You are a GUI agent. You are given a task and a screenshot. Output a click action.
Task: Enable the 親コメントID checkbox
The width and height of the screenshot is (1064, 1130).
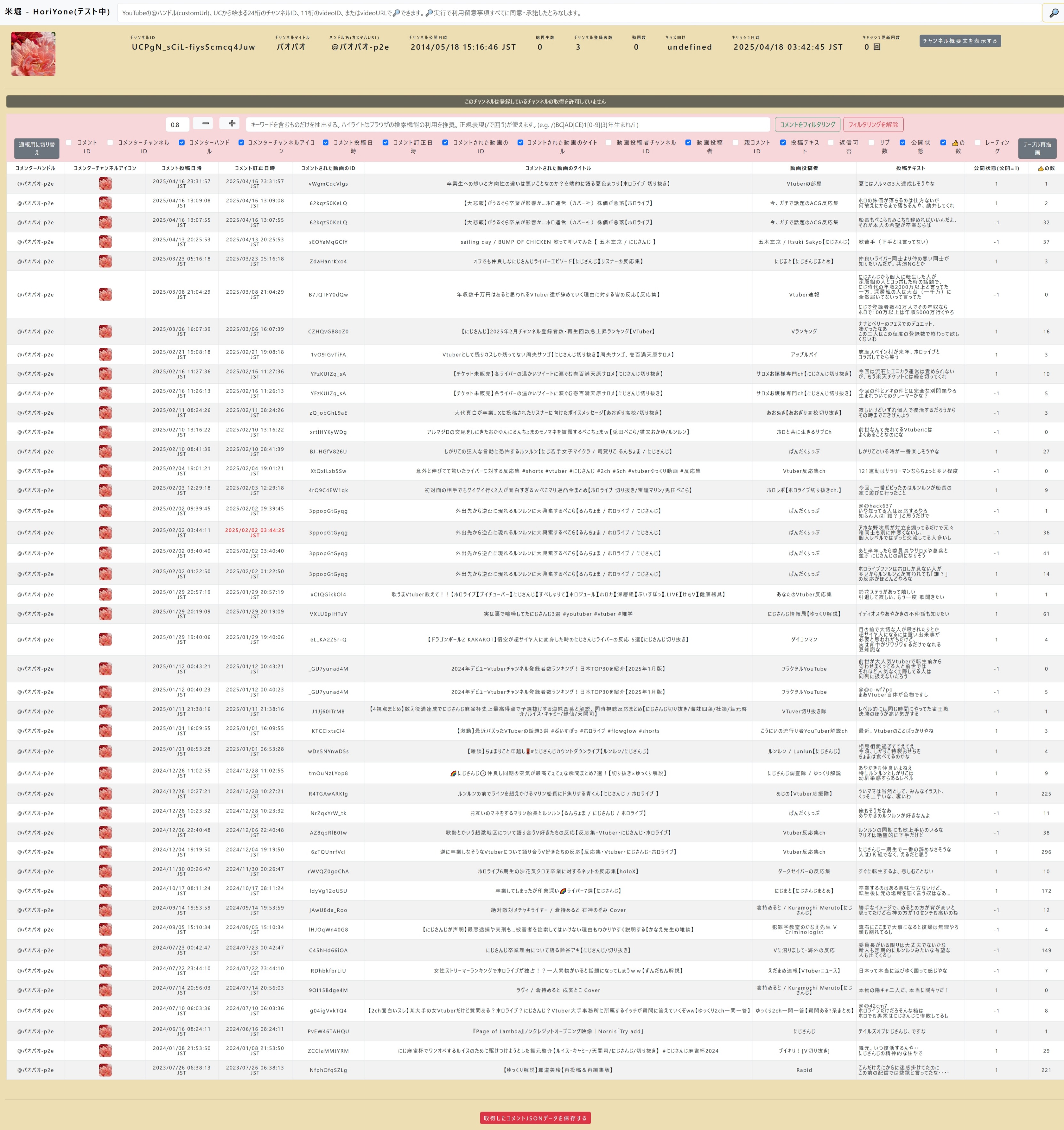point(735,143)
